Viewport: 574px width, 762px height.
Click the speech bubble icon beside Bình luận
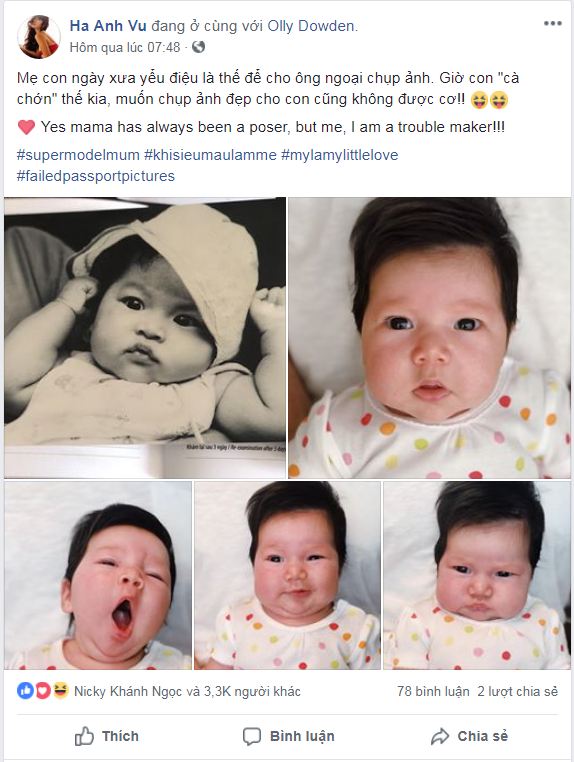(x=252, y=736)
